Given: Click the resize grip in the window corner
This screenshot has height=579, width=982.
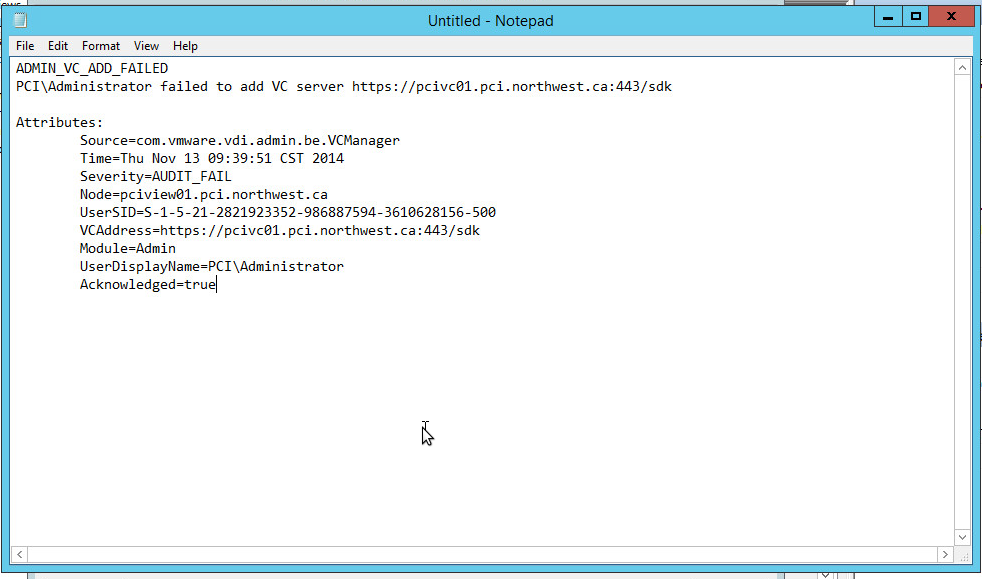Looking at the screenshot, I should click(x=964, y=555).
